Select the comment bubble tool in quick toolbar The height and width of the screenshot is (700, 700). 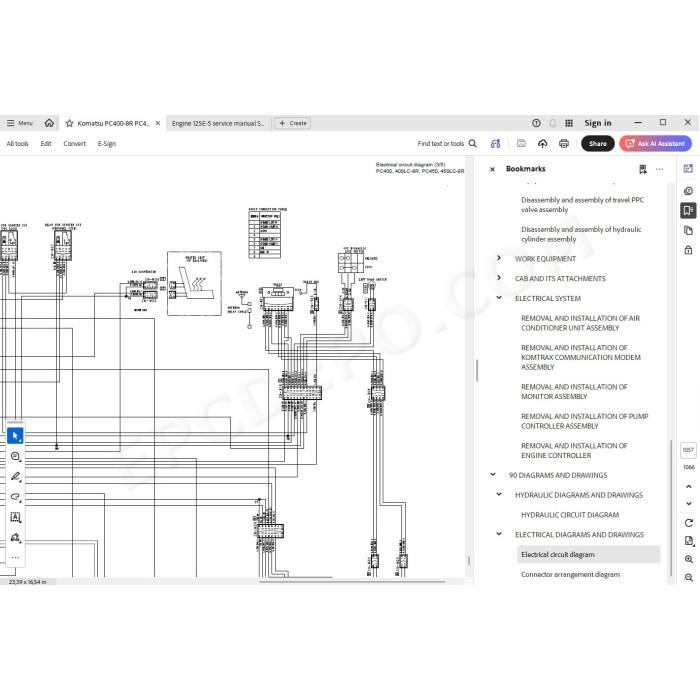[15, 456]
